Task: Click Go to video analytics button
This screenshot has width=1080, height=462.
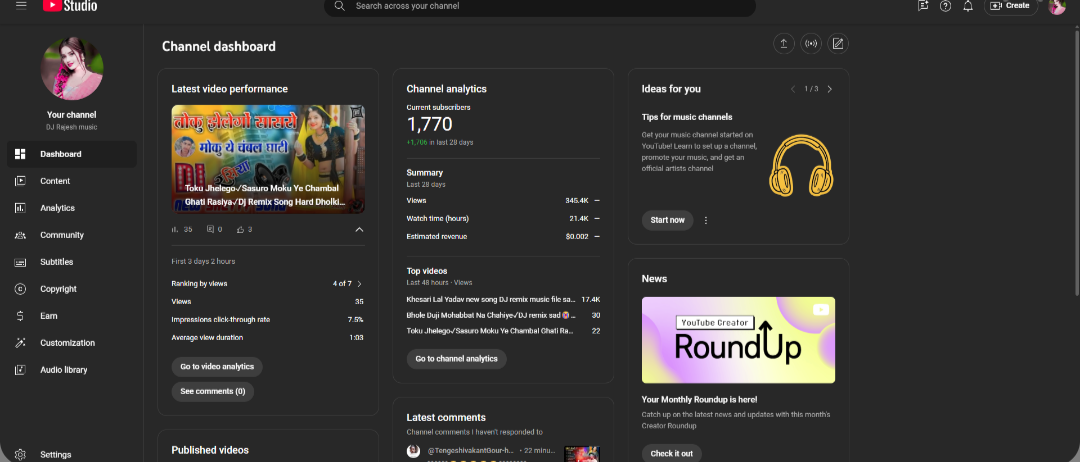Action: click(x=217, y=367)
